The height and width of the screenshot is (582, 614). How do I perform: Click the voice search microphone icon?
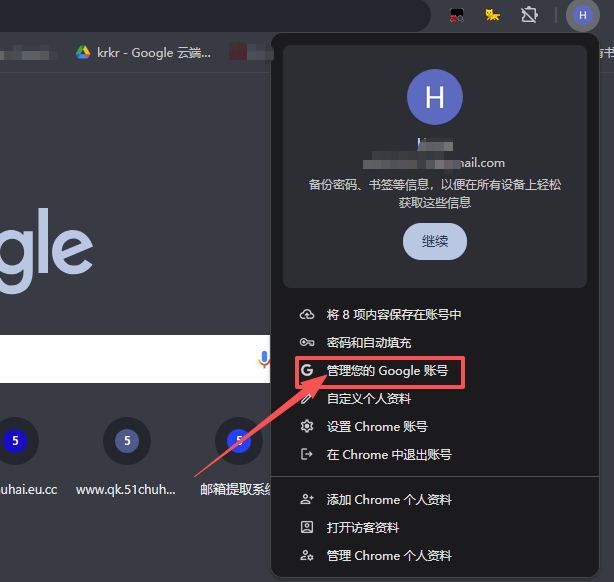tap(264, 359)
